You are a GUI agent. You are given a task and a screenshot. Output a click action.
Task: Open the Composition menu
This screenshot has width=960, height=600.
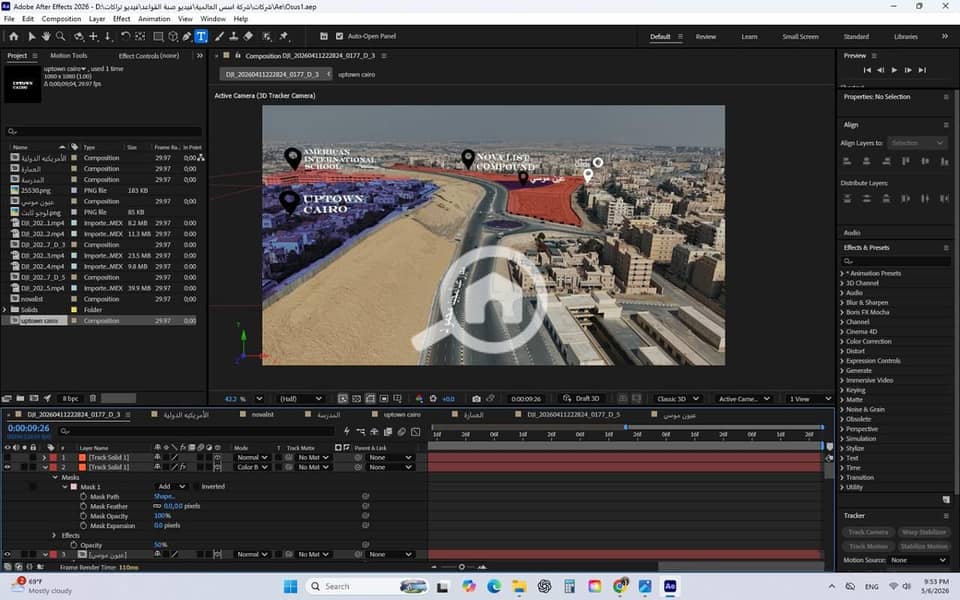pyautogui.click(x=61, y=19)
